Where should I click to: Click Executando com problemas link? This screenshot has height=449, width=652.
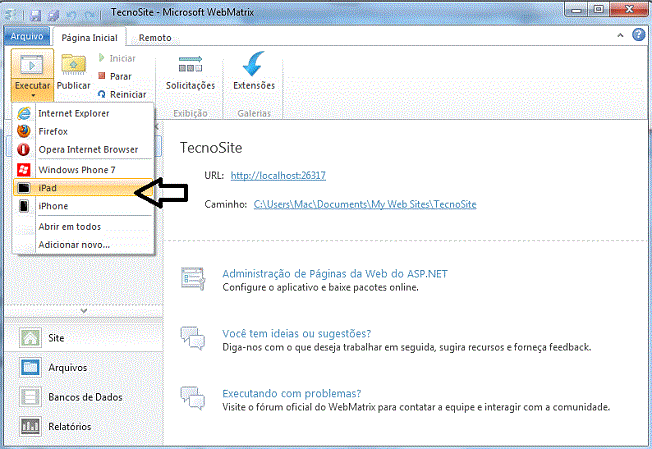pyautogui.click(x=291, y=393)
